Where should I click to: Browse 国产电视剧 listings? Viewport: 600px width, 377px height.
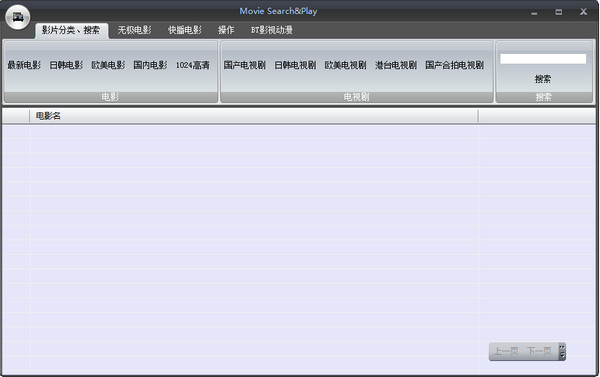point(245,65)
